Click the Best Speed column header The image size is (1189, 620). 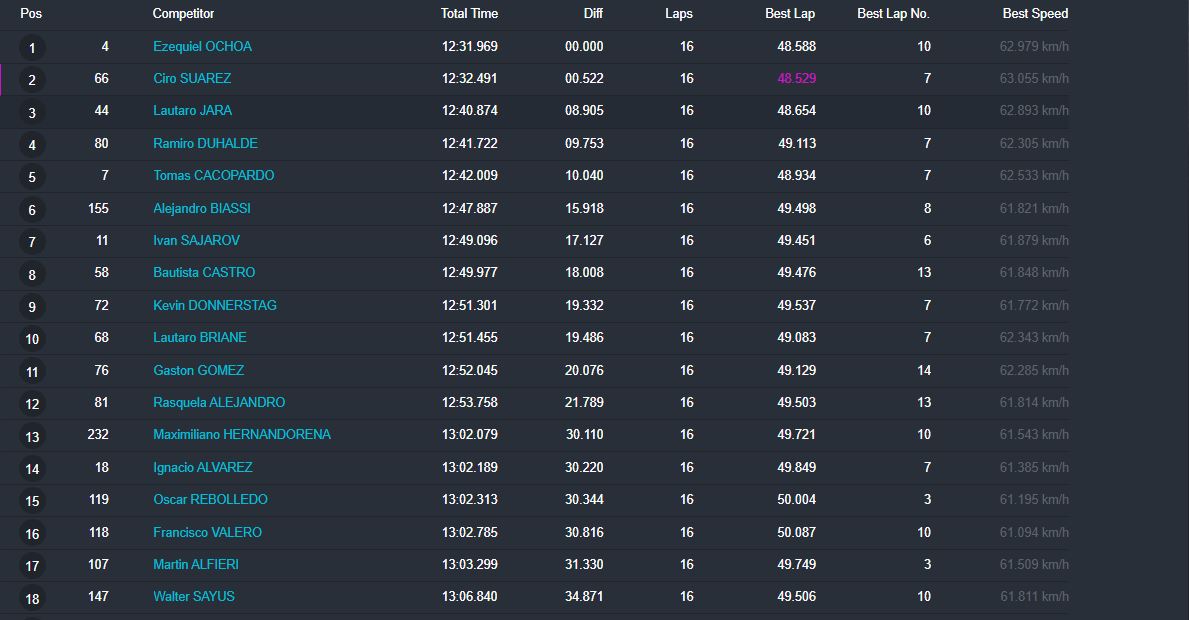(1035, 14)
